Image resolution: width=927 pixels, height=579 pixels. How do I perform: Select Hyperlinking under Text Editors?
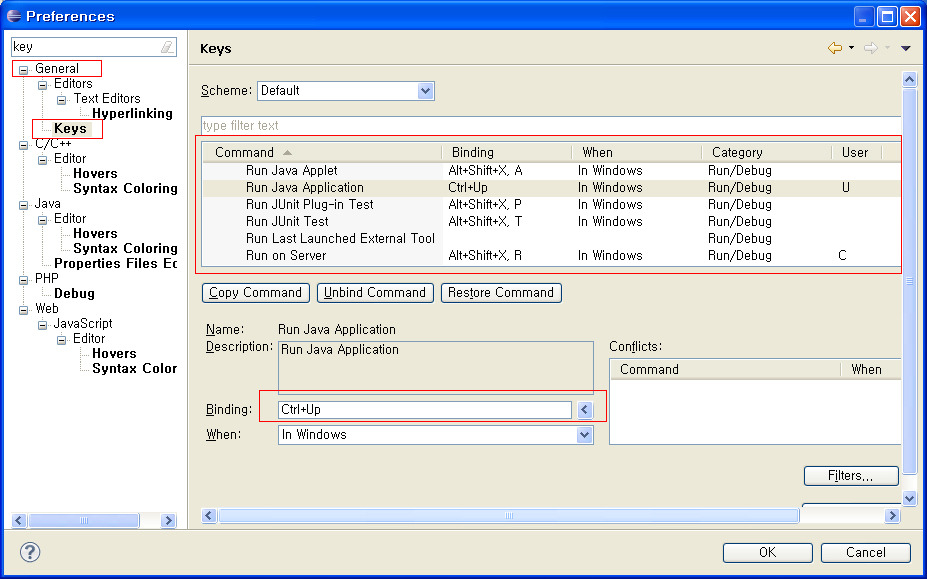click(132, 114)
